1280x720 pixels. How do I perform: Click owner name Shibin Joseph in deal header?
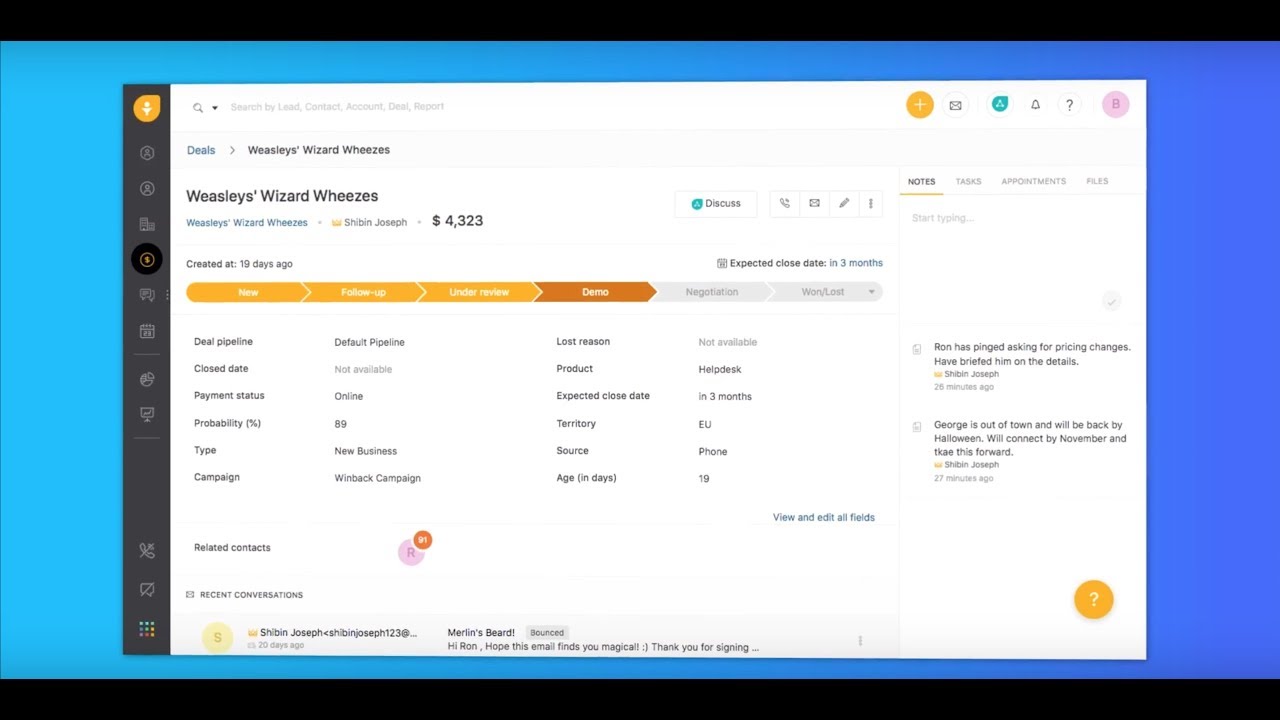click(375, 222)
